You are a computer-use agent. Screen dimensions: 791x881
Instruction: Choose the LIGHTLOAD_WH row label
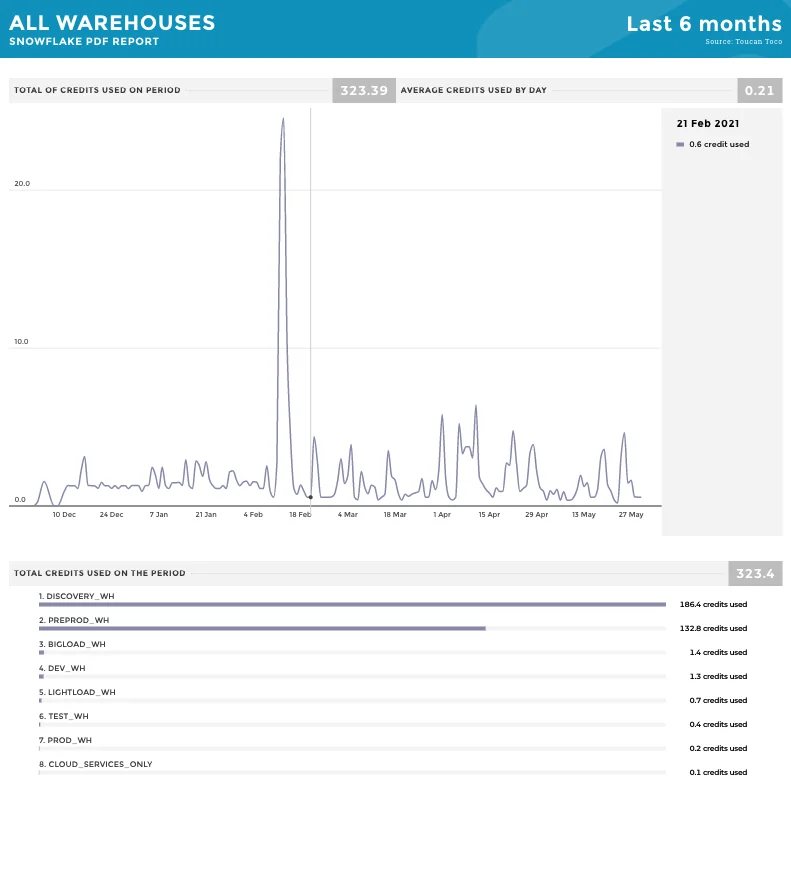pos(77,693)
